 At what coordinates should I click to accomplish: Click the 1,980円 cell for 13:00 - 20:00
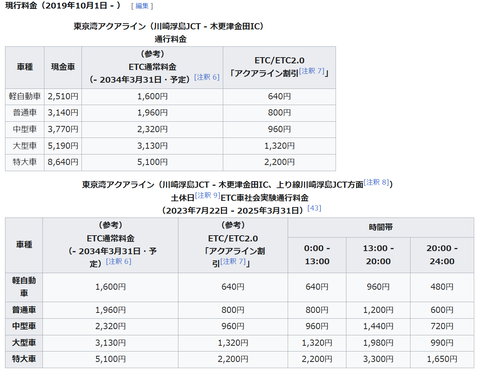[x=378, y=343]
